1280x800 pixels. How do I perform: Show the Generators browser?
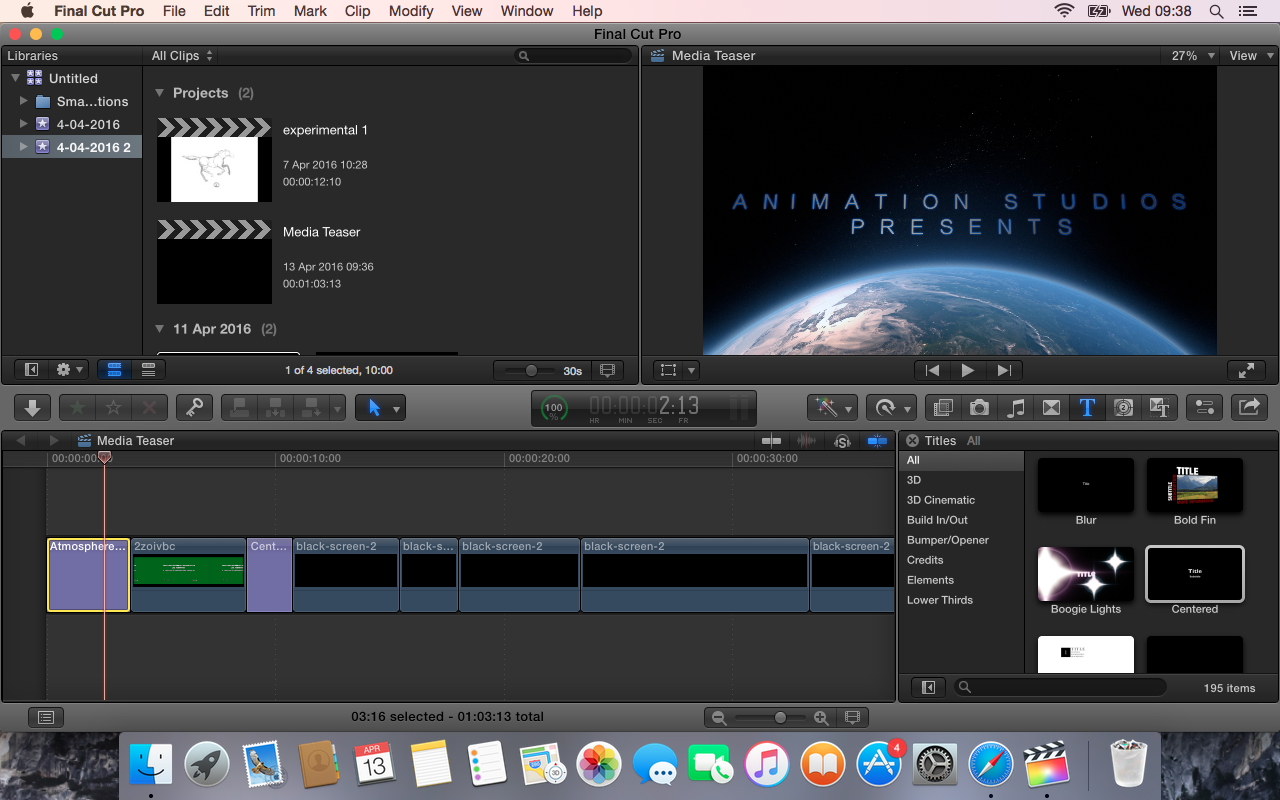point(1123,407)
